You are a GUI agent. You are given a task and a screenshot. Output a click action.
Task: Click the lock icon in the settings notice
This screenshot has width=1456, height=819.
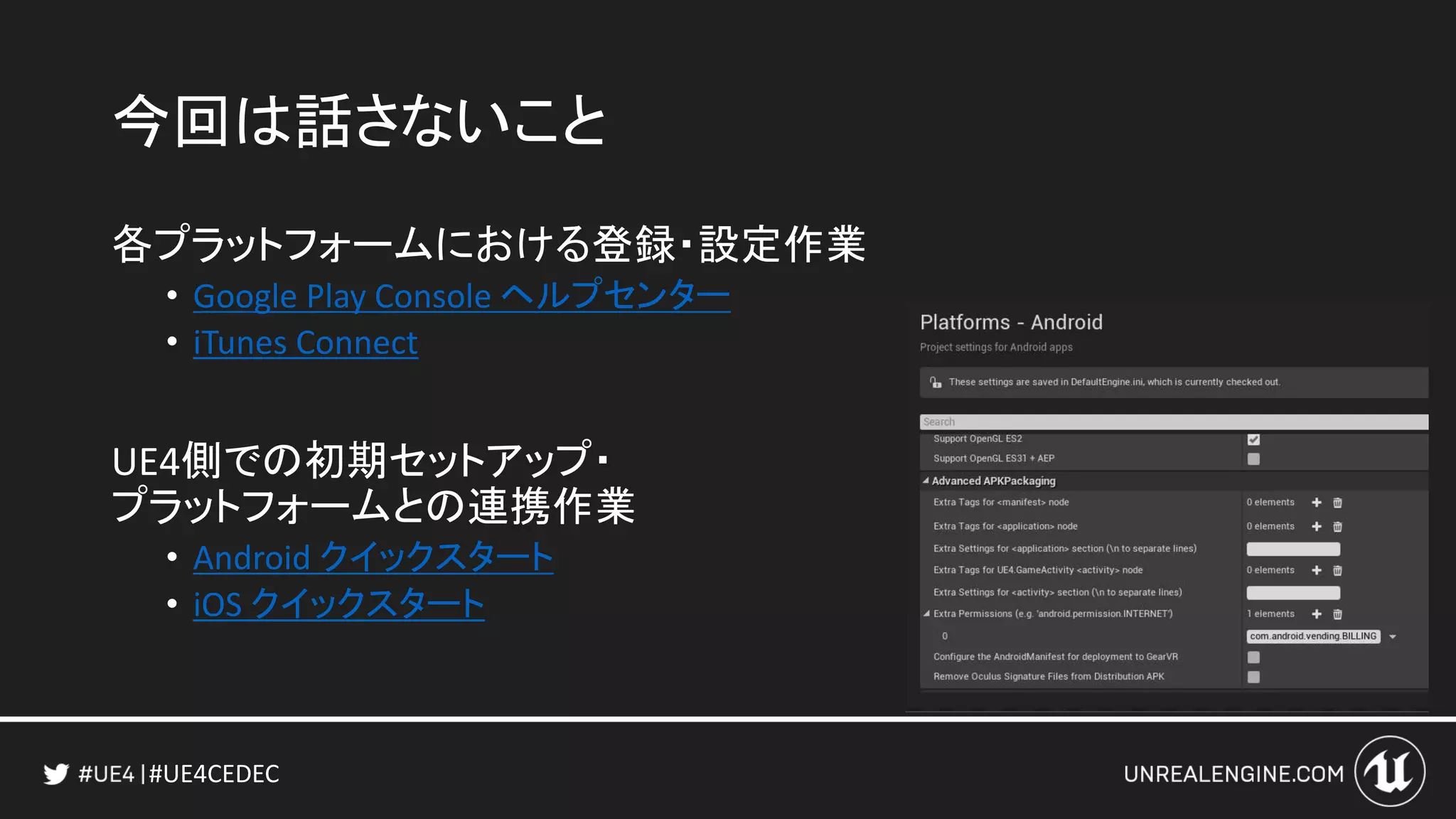(936, 382)
